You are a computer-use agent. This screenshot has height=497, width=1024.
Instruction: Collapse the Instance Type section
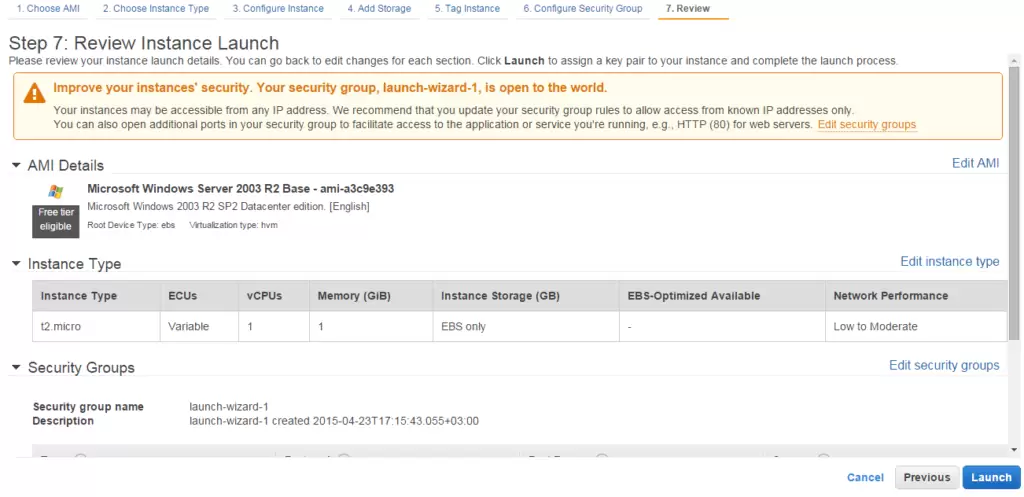(x=16, y=264)
